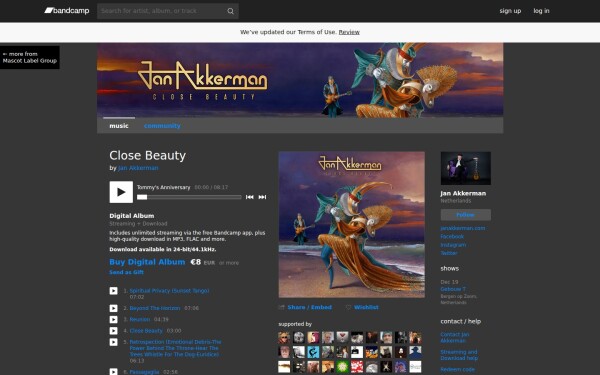Screen dimensions: 600x375
Task: Open the Spiritual Privacy (Sunset Tango) track page
Action: coord(169,291)
